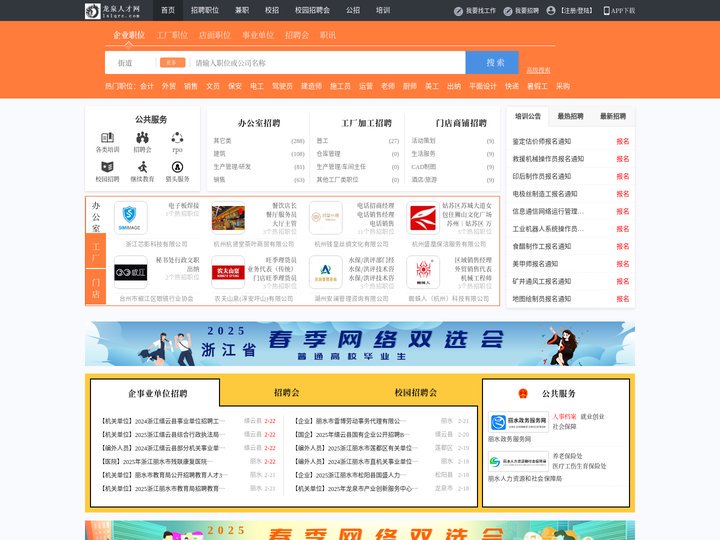Click the 丽水政务服务网 logo
This screenshot has width=720, height=540.
pos(518,422)
